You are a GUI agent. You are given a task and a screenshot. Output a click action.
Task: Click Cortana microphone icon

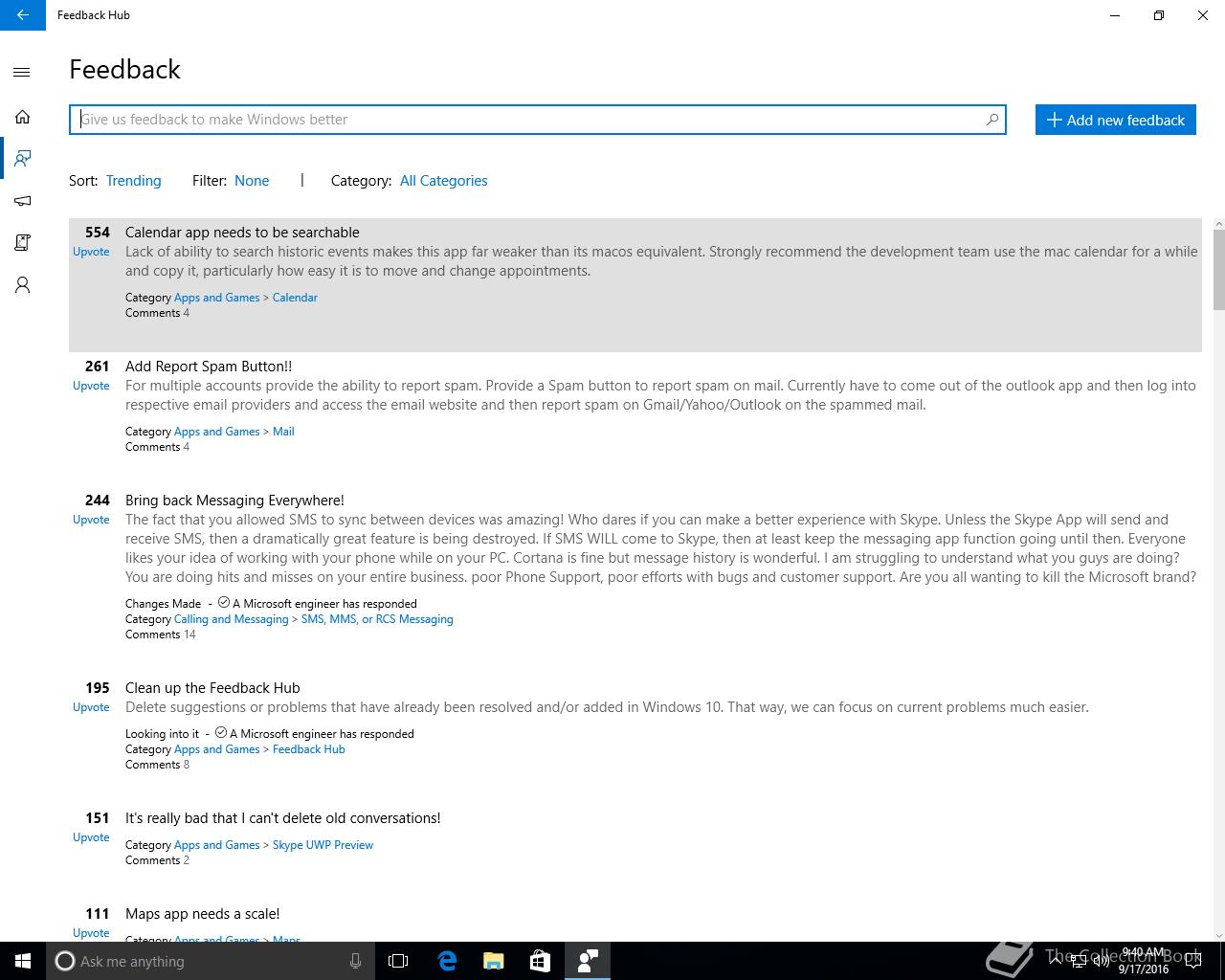click(355, 961)
